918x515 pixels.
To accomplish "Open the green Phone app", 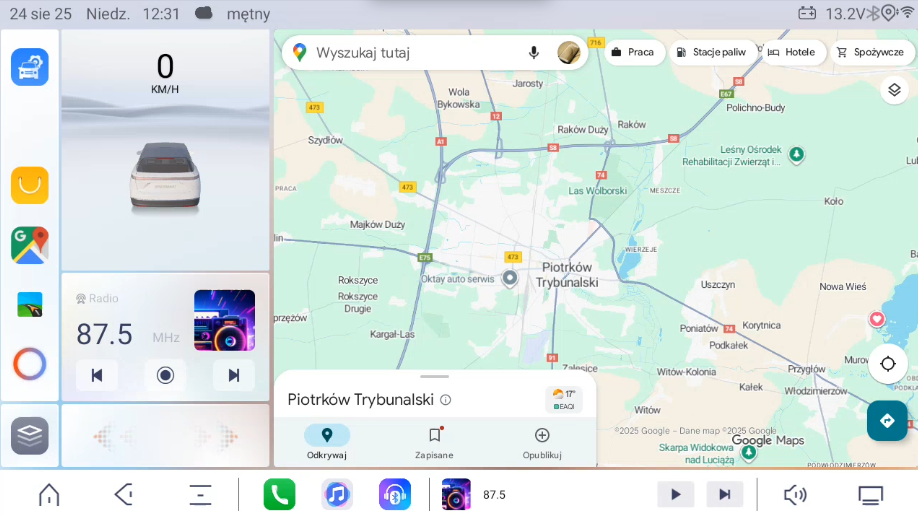I will [279, 495].
